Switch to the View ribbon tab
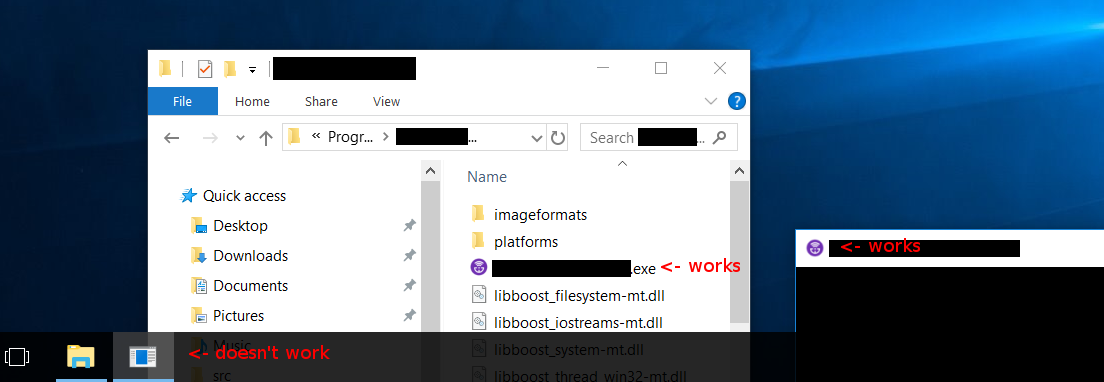1104x382 pixels. click(x=387, y=101)
